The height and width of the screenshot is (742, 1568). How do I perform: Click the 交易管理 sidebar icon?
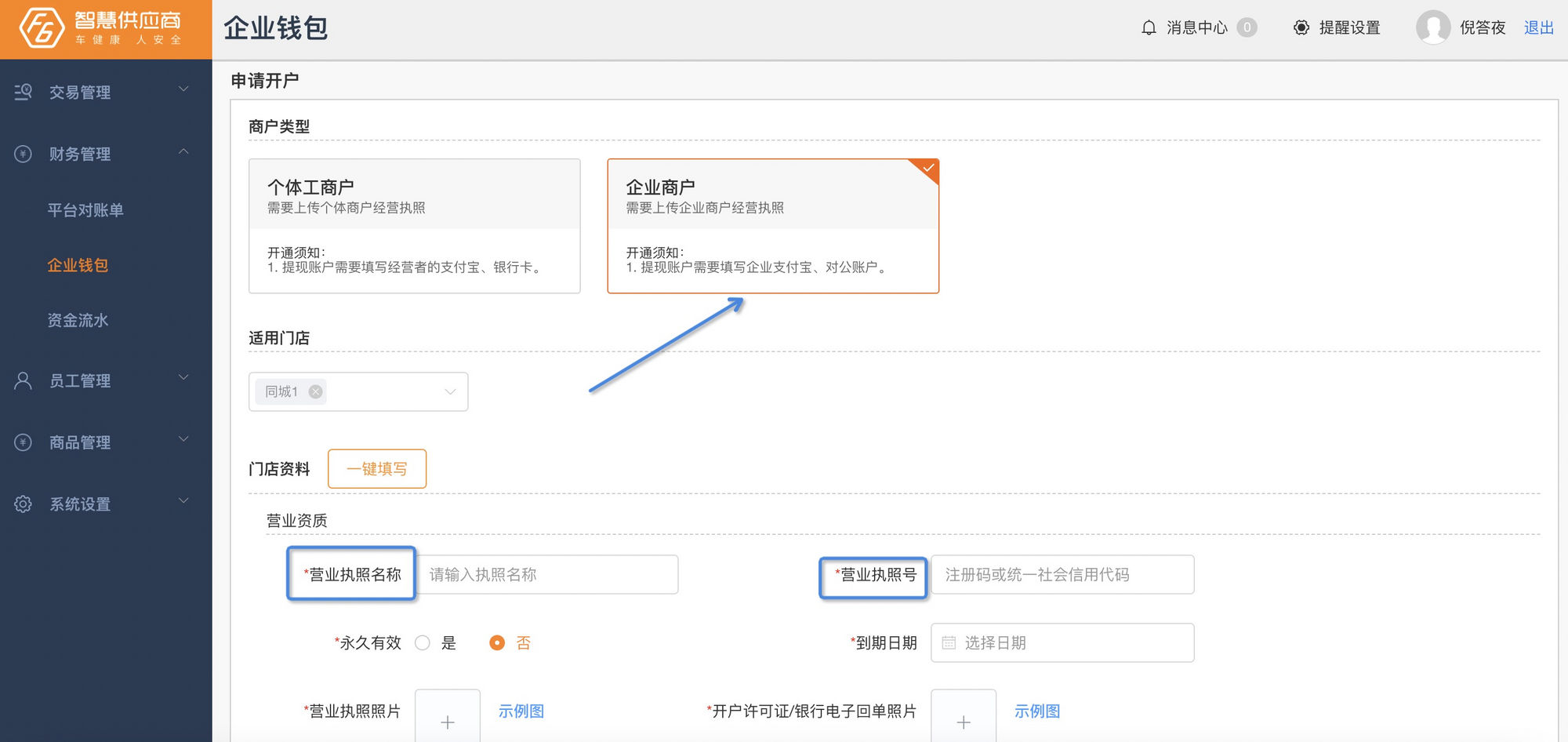(x=24, y=92)
